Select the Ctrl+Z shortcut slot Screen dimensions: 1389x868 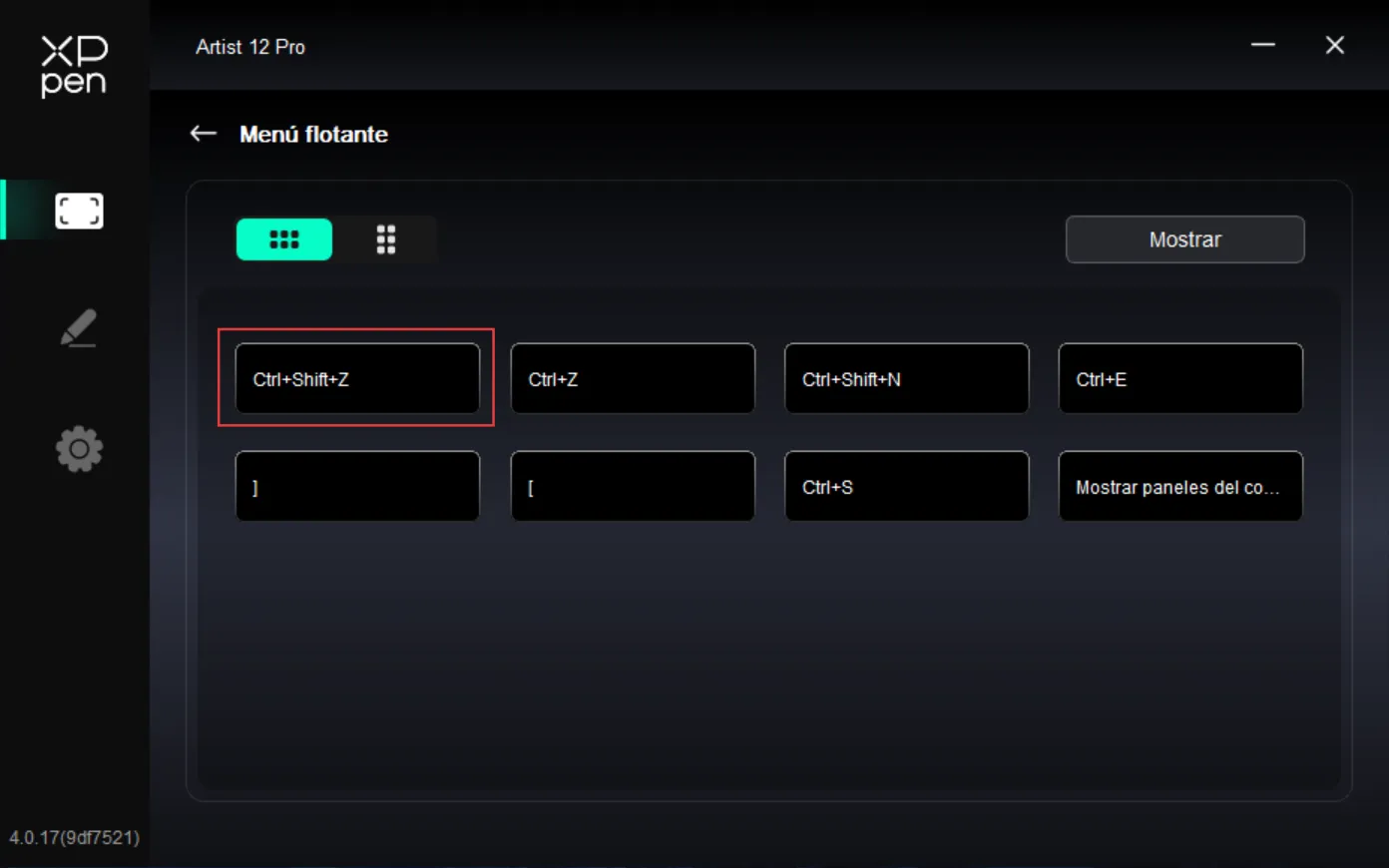click(633, 378)
